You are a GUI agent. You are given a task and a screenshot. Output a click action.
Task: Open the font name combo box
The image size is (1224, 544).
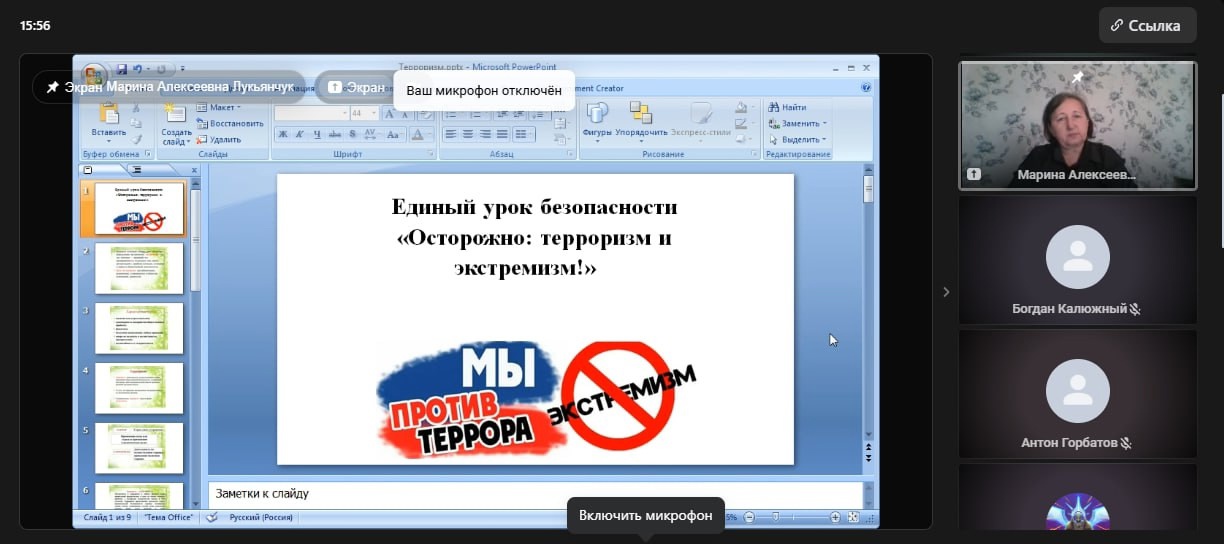[311, 113]
